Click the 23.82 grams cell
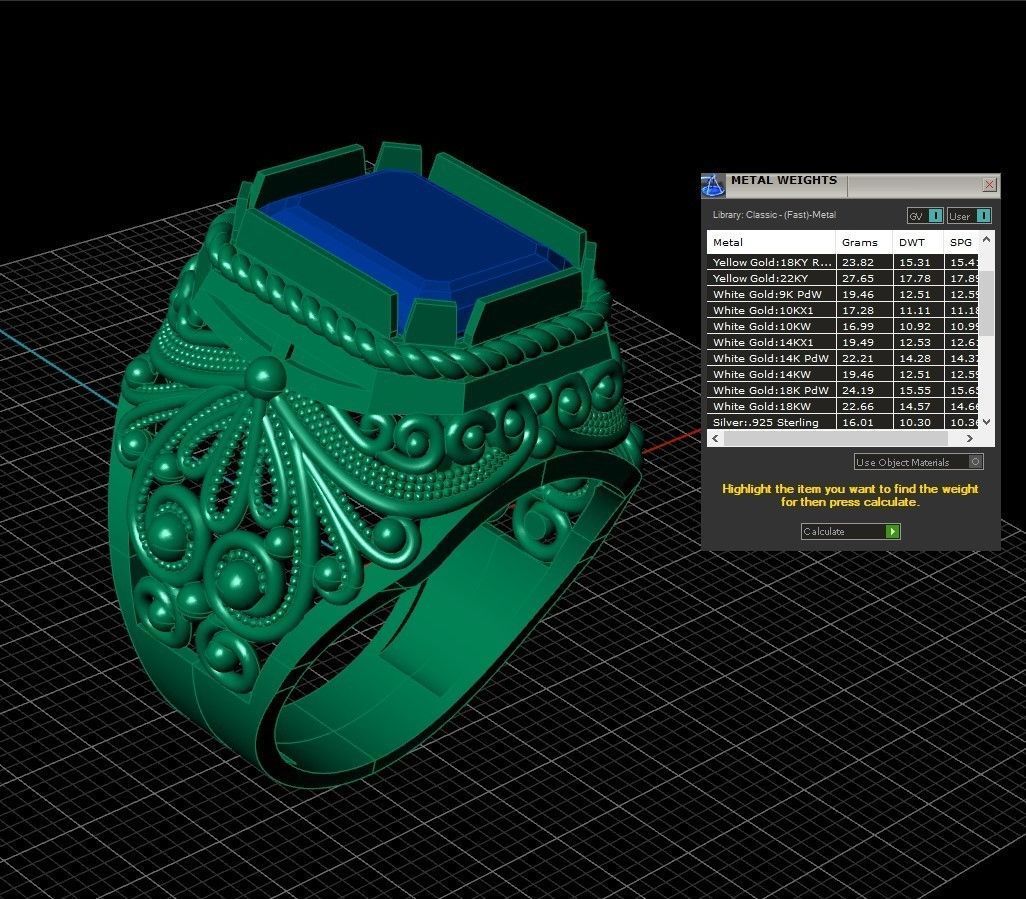 pyautogui.click(x=864, y=262)
